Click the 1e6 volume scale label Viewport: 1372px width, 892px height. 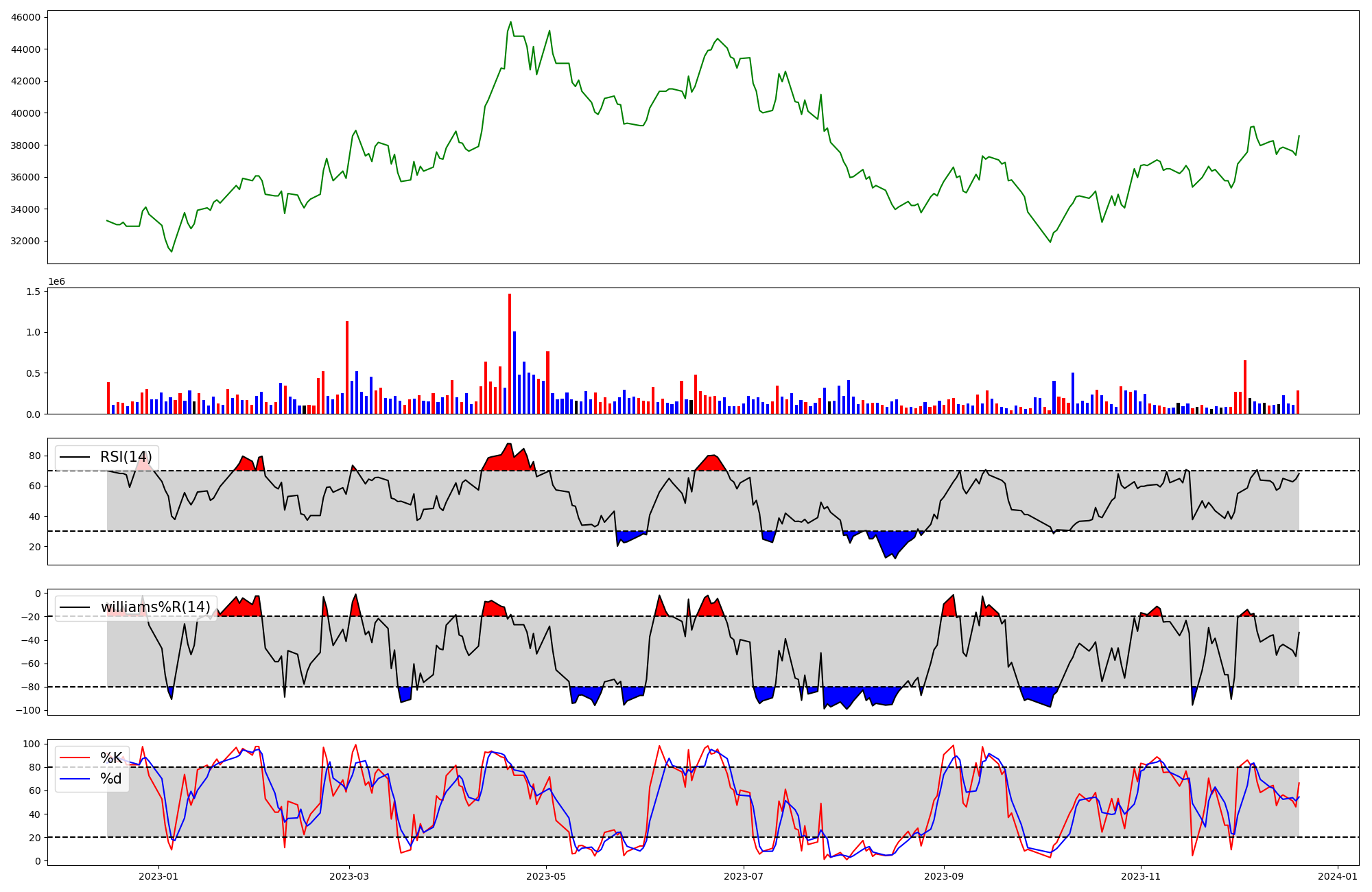point(56,281)
